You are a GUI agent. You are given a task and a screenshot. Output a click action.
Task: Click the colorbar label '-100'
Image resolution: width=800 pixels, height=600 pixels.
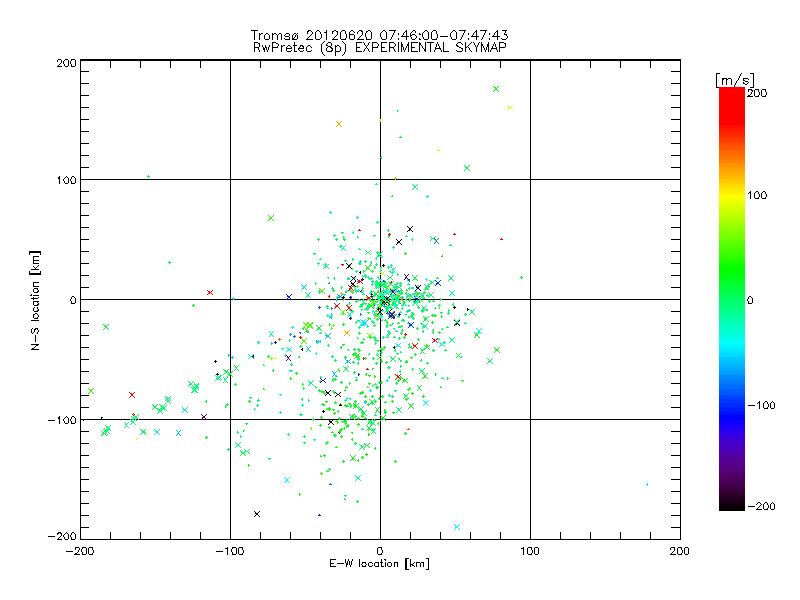[x=761, y=405]
